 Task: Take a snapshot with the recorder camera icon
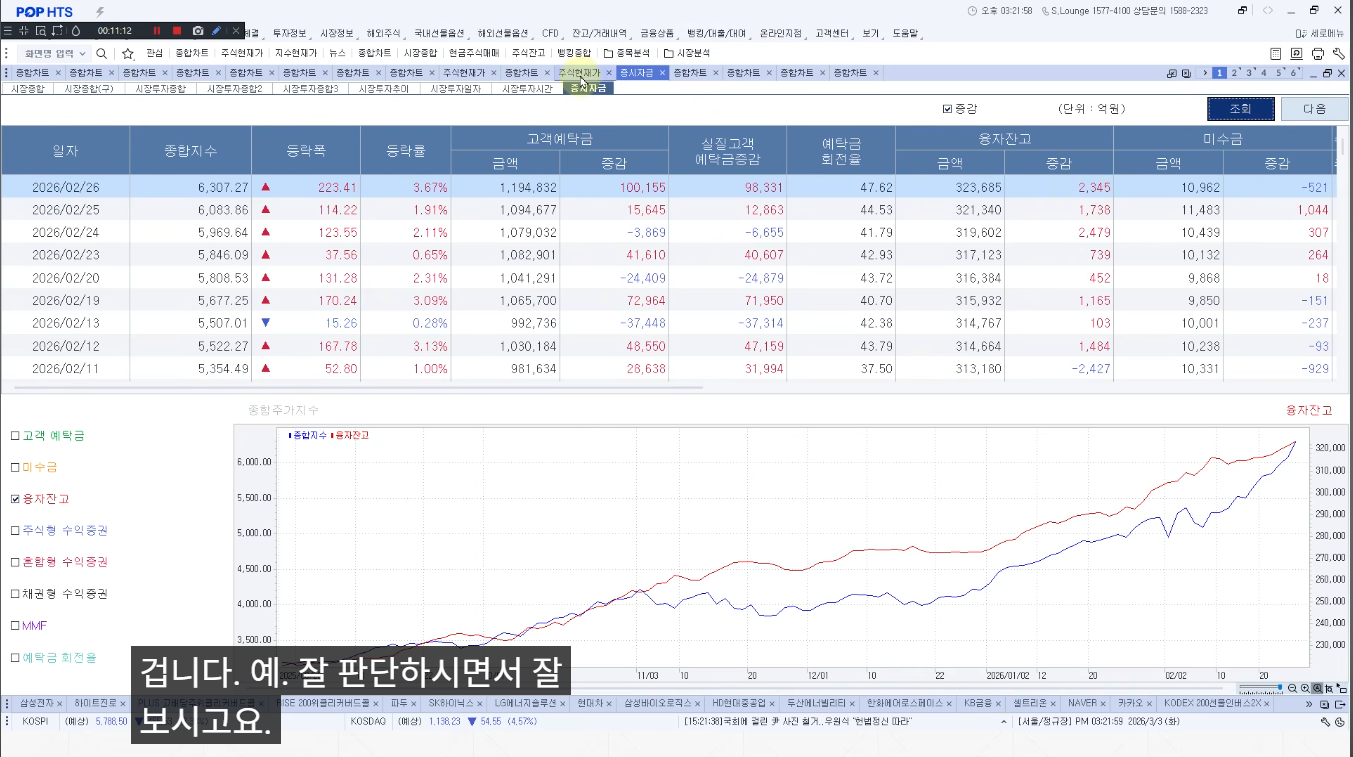198,31
